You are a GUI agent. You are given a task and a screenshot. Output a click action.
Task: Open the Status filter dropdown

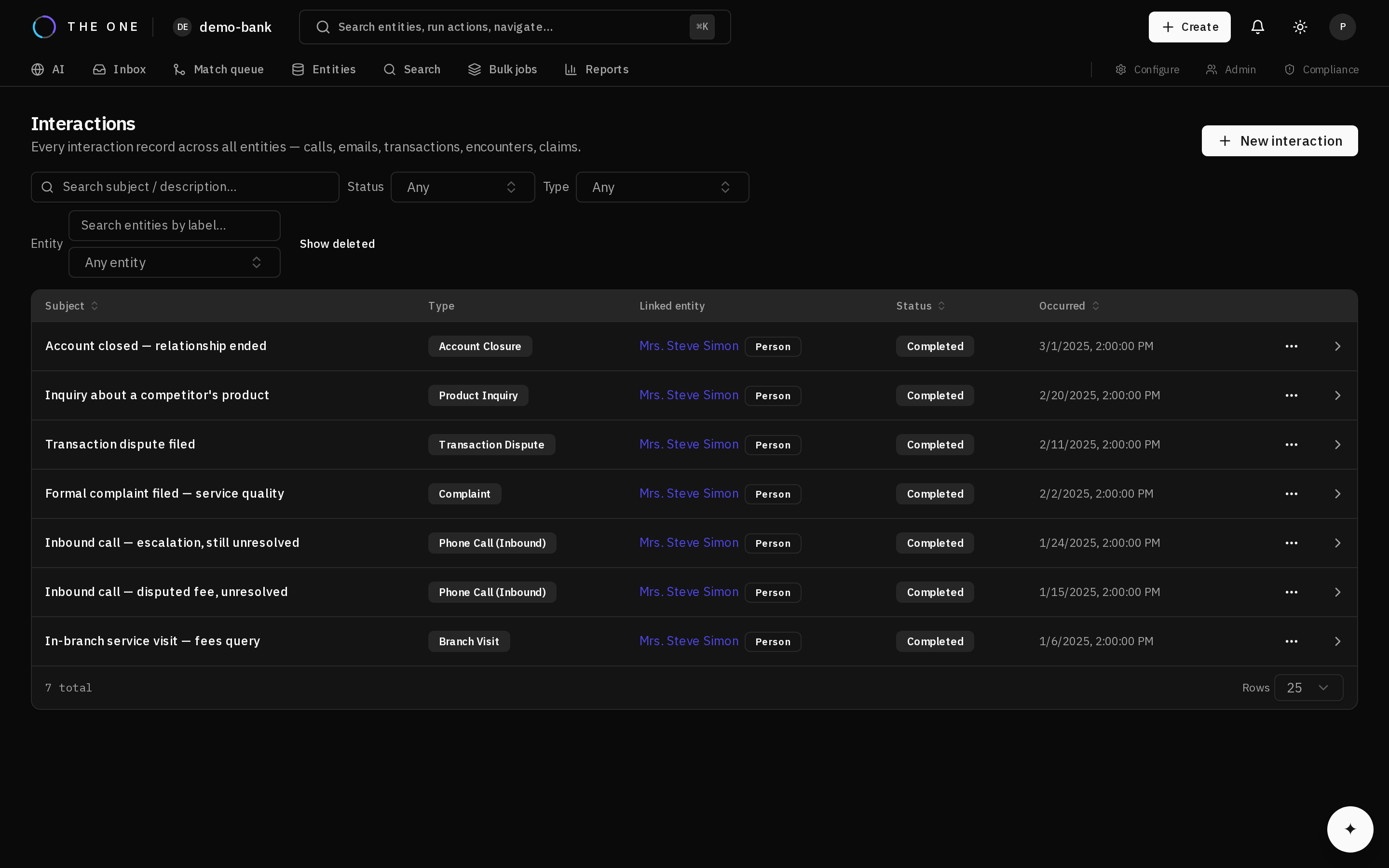[x=463, y=187]
